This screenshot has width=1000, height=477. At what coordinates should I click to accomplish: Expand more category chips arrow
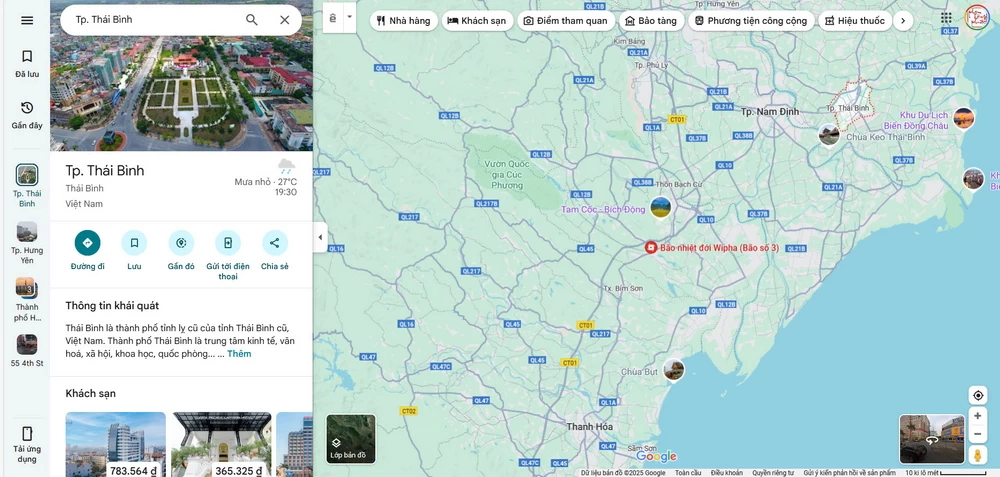903,20
